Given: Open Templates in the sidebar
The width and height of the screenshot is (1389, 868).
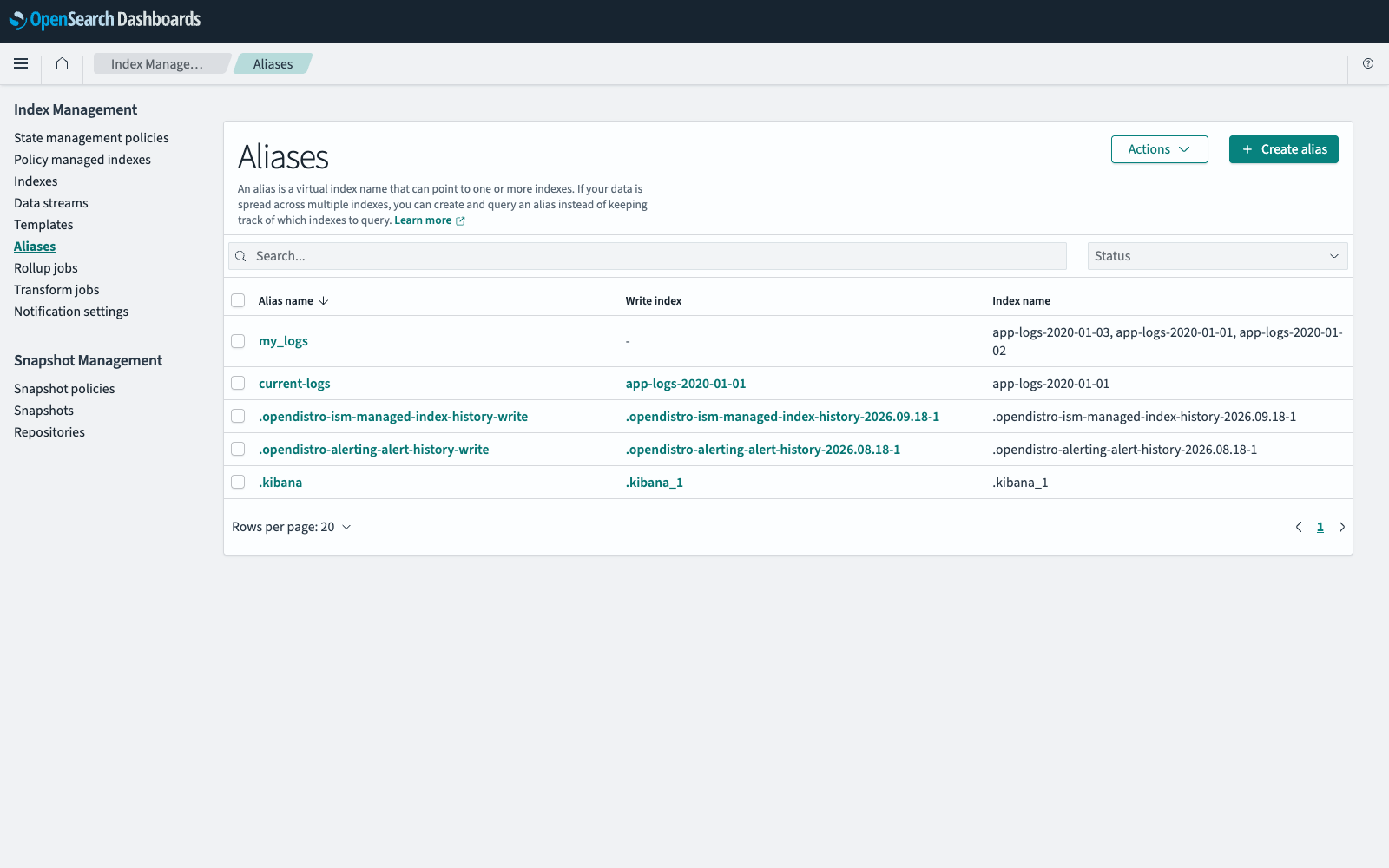Looking at the screenshot, I should click(x=43, y=225).
